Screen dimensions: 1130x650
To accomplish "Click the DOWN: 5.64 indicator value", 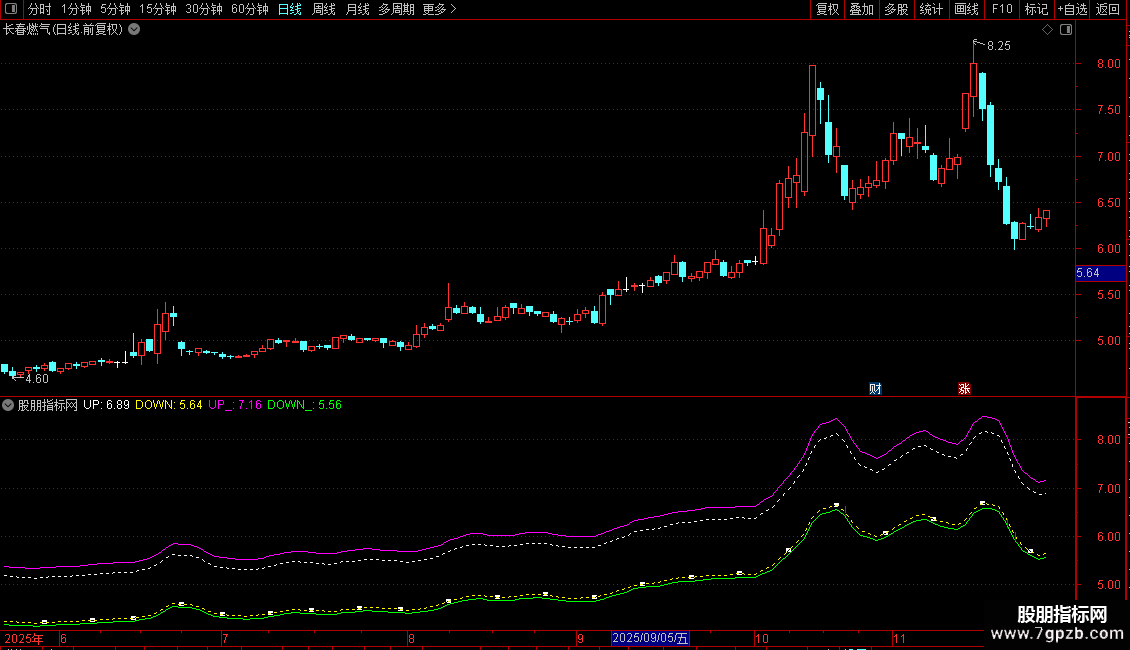I will 169,405.
